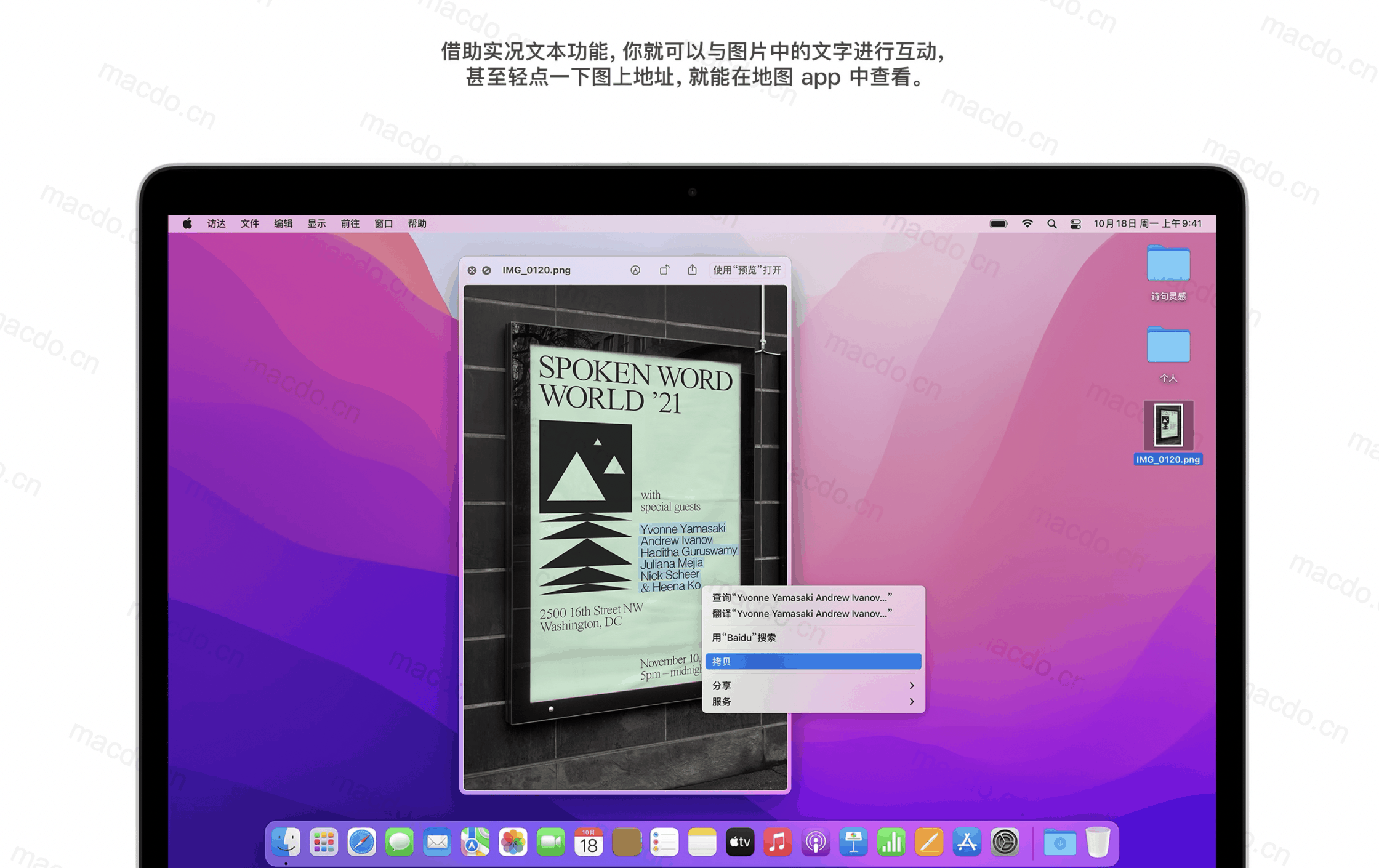Click the 2500 16th Street NW address text

(591, 611)
